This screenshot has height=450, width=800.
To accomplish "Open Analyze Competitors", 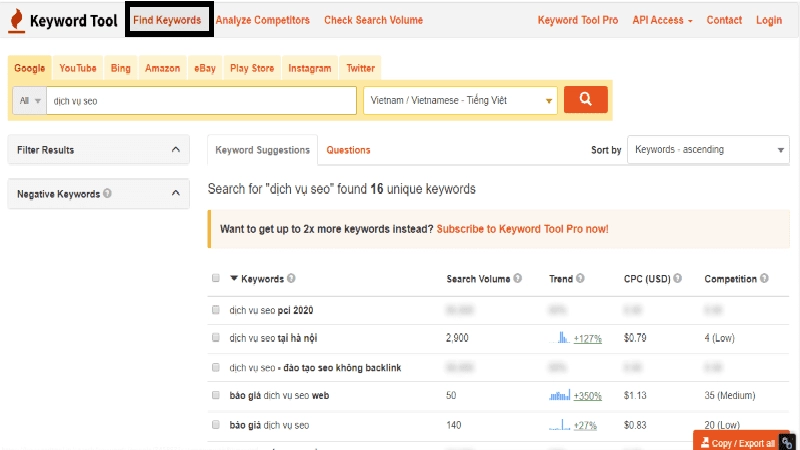I will 262,20.
